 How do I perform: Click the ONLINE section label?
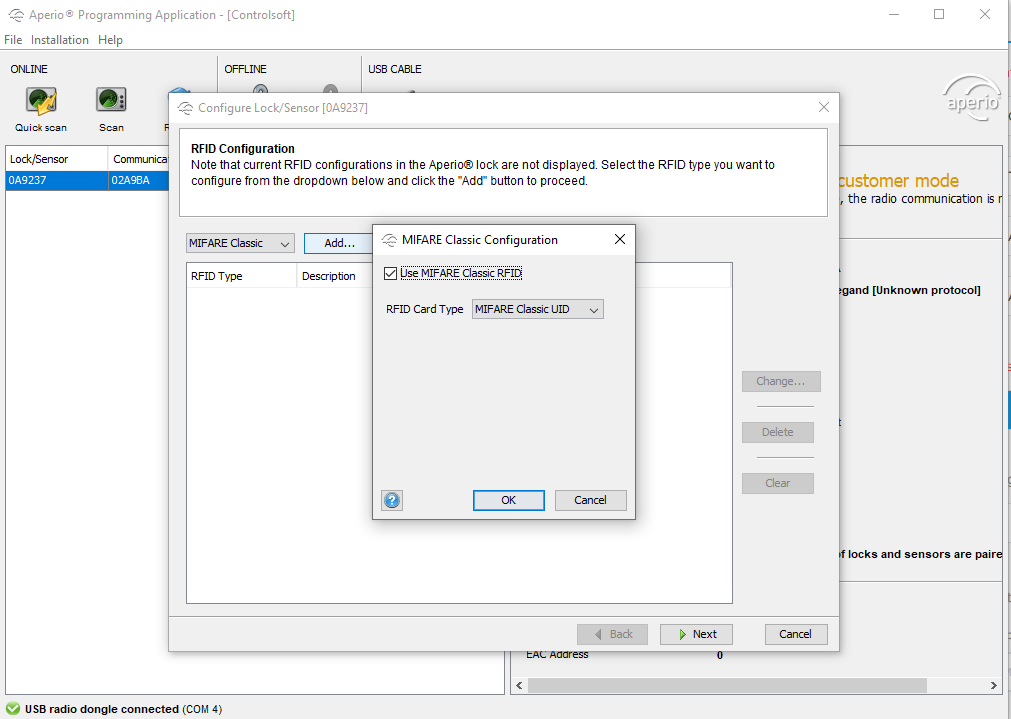coord(29,69)
